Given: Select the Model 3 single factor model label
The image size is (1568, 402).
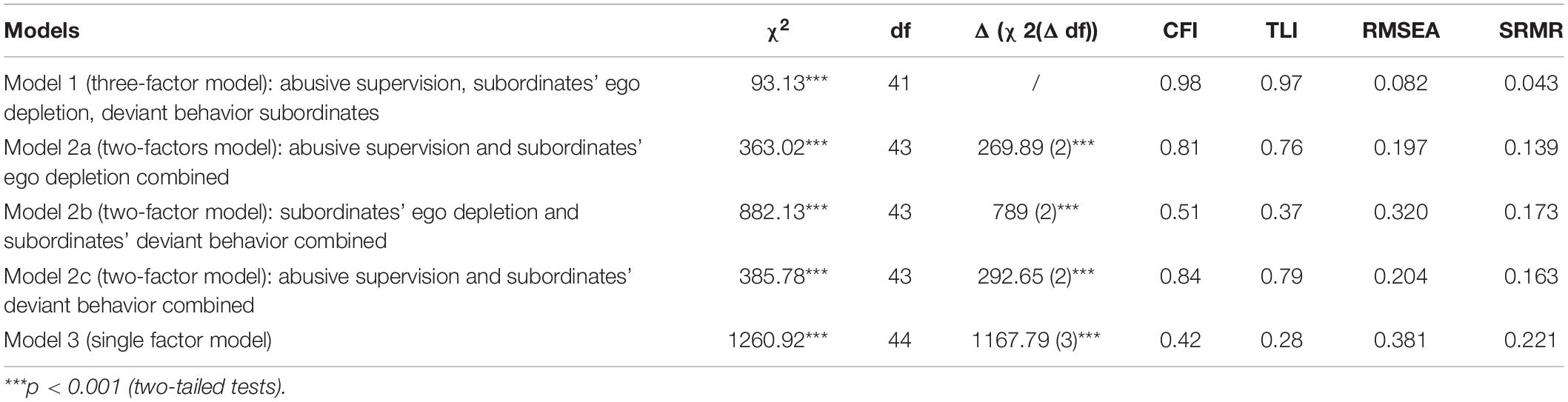Looking at the screenshot, I should [138, 341].
